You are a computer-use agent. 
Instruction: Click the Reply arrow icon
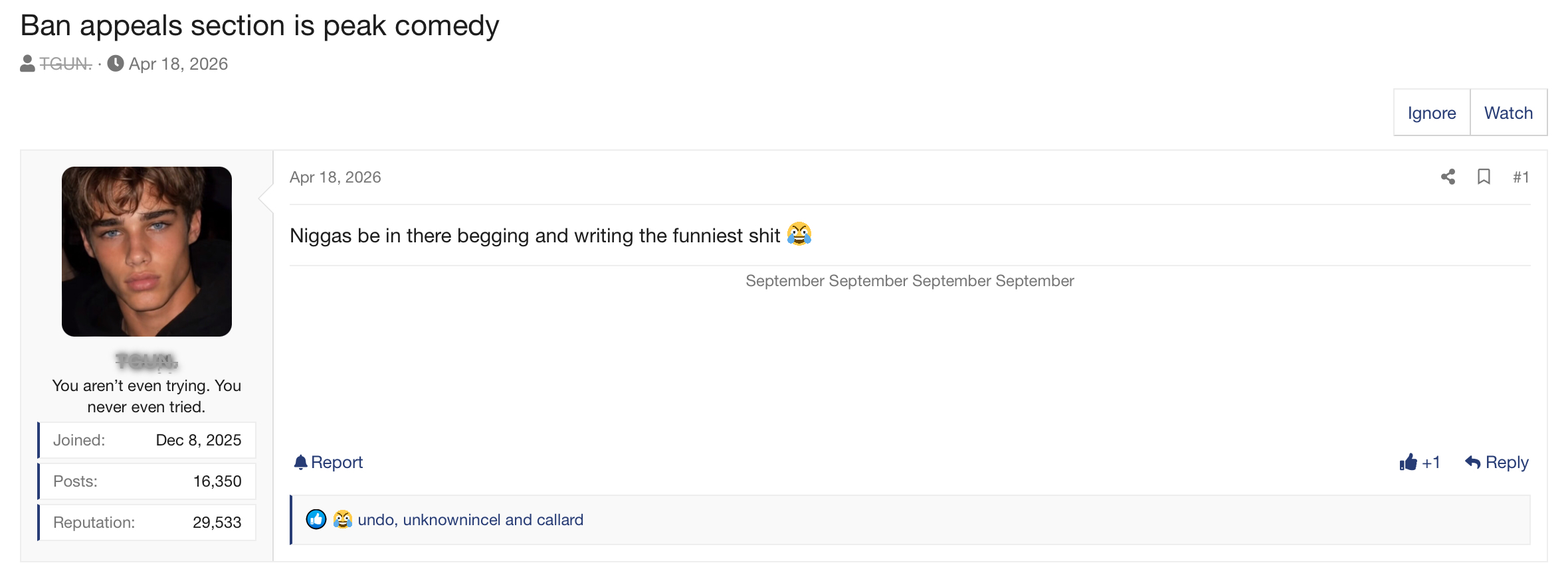click(x=1472, y=462)
